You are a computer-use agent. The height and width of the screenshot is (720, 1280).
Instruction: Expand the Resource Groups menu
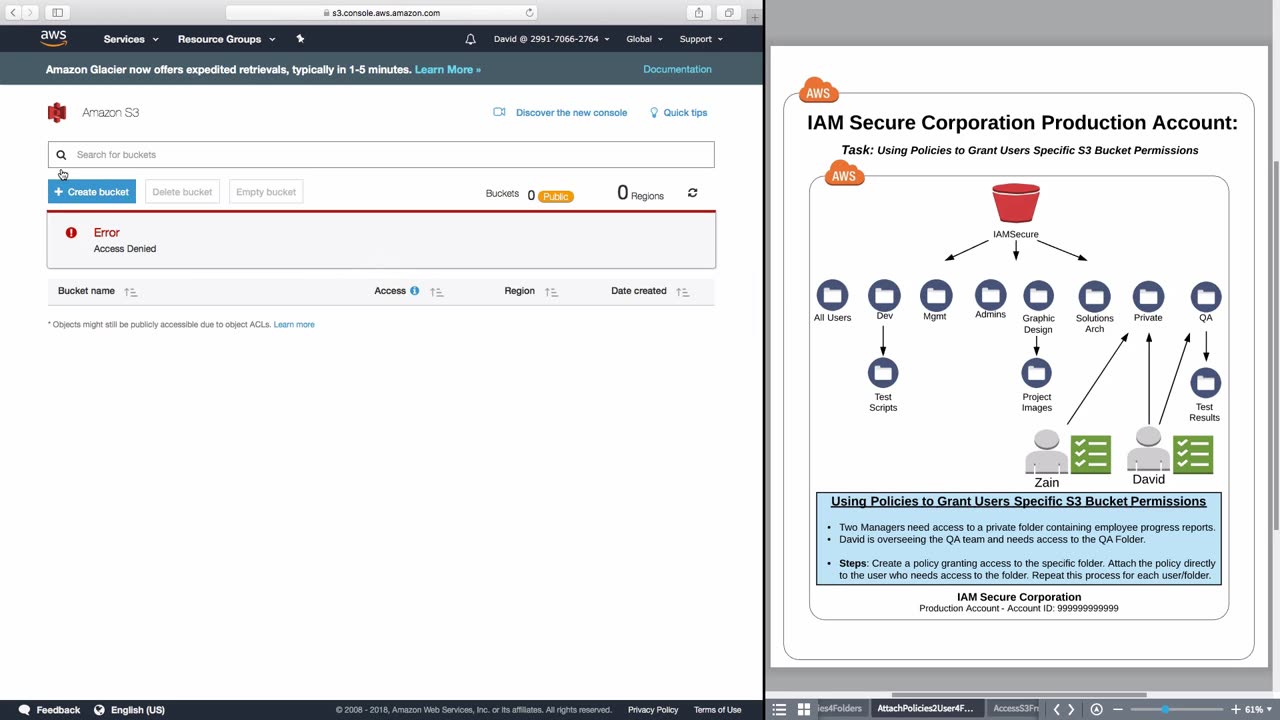click(226, 39)
